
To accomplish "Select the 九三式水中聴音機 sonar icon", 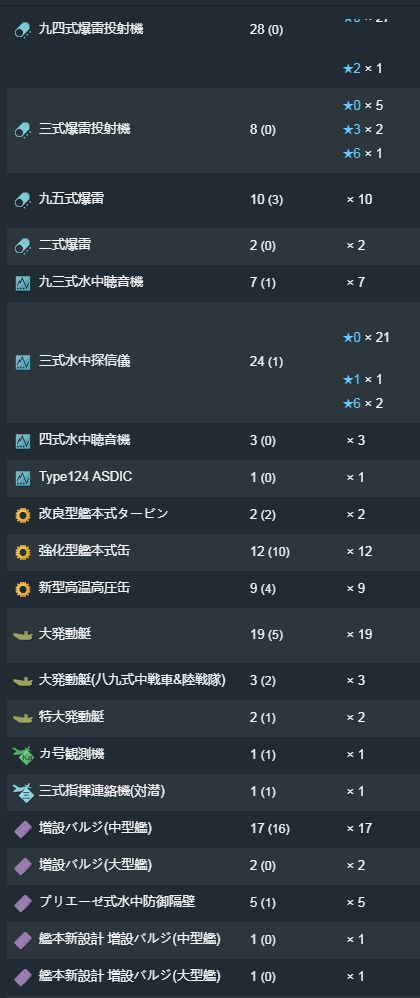I will pyautogui.click(x=22, y=283).
